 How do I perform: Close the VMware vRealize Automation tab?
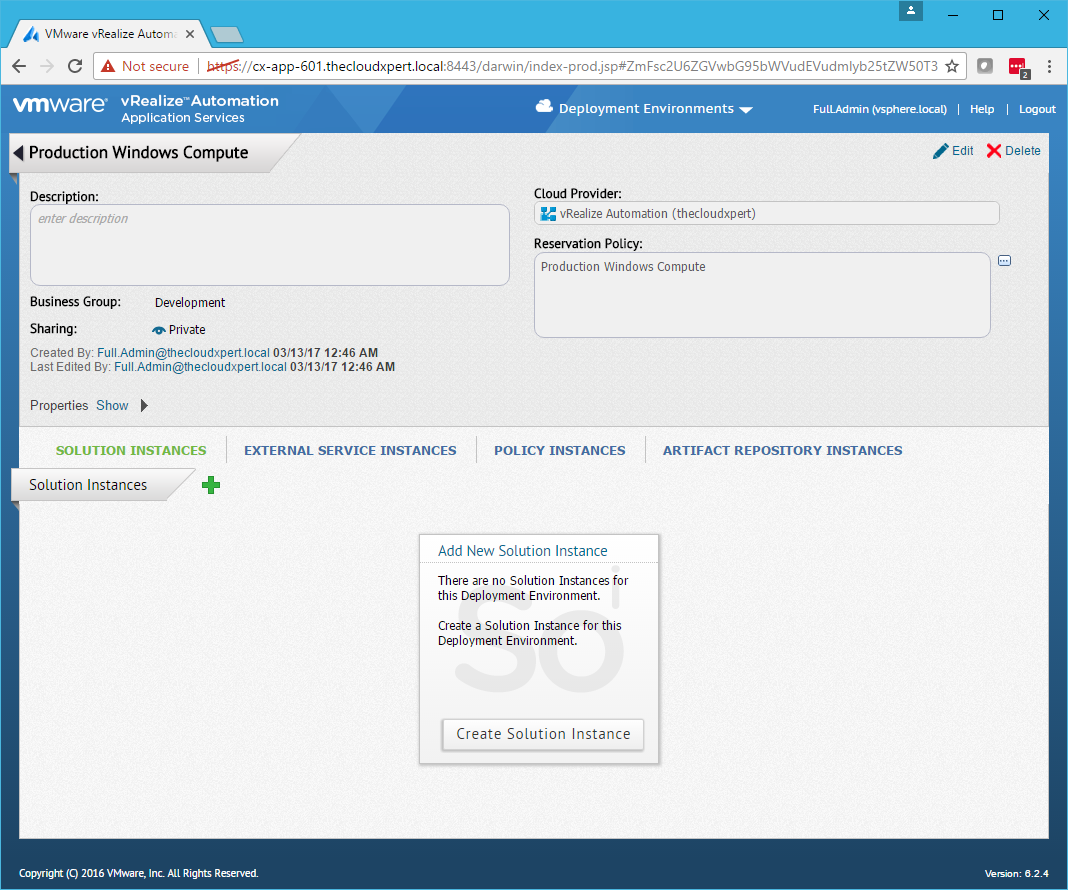coord(190,34)
